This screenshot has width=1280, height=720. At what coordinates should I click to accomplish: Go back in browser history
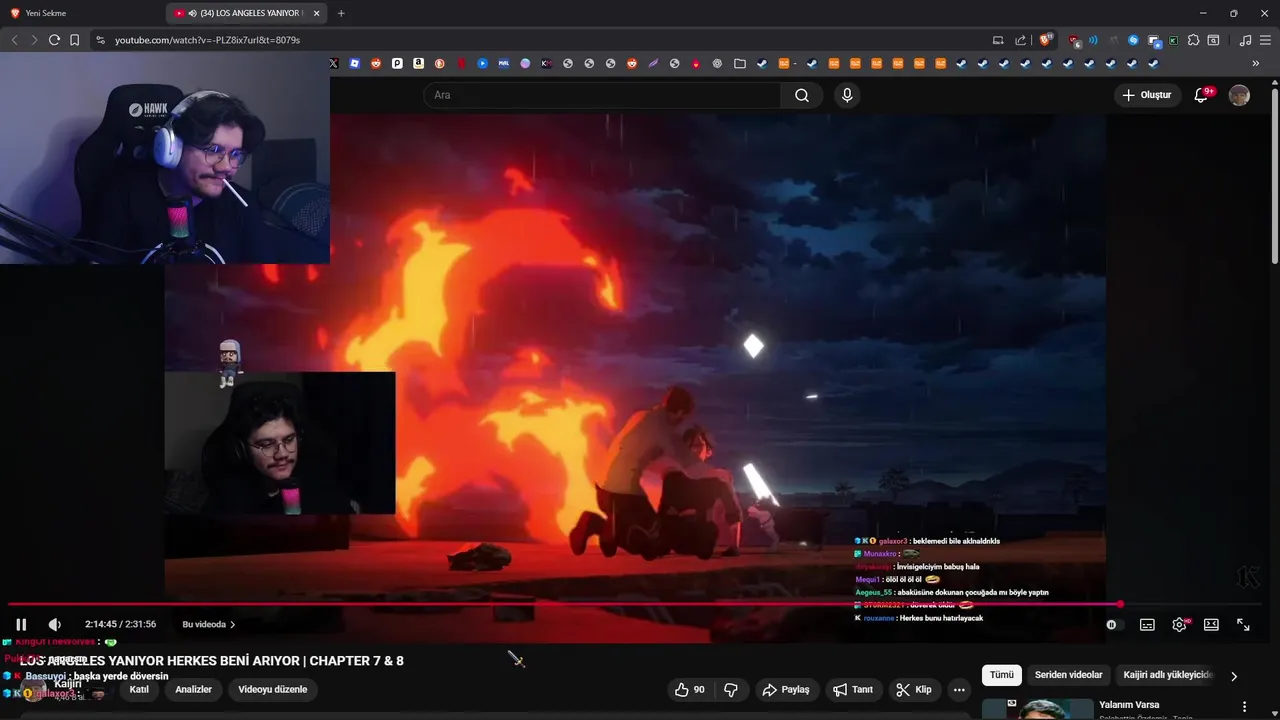tap(14, 40)
